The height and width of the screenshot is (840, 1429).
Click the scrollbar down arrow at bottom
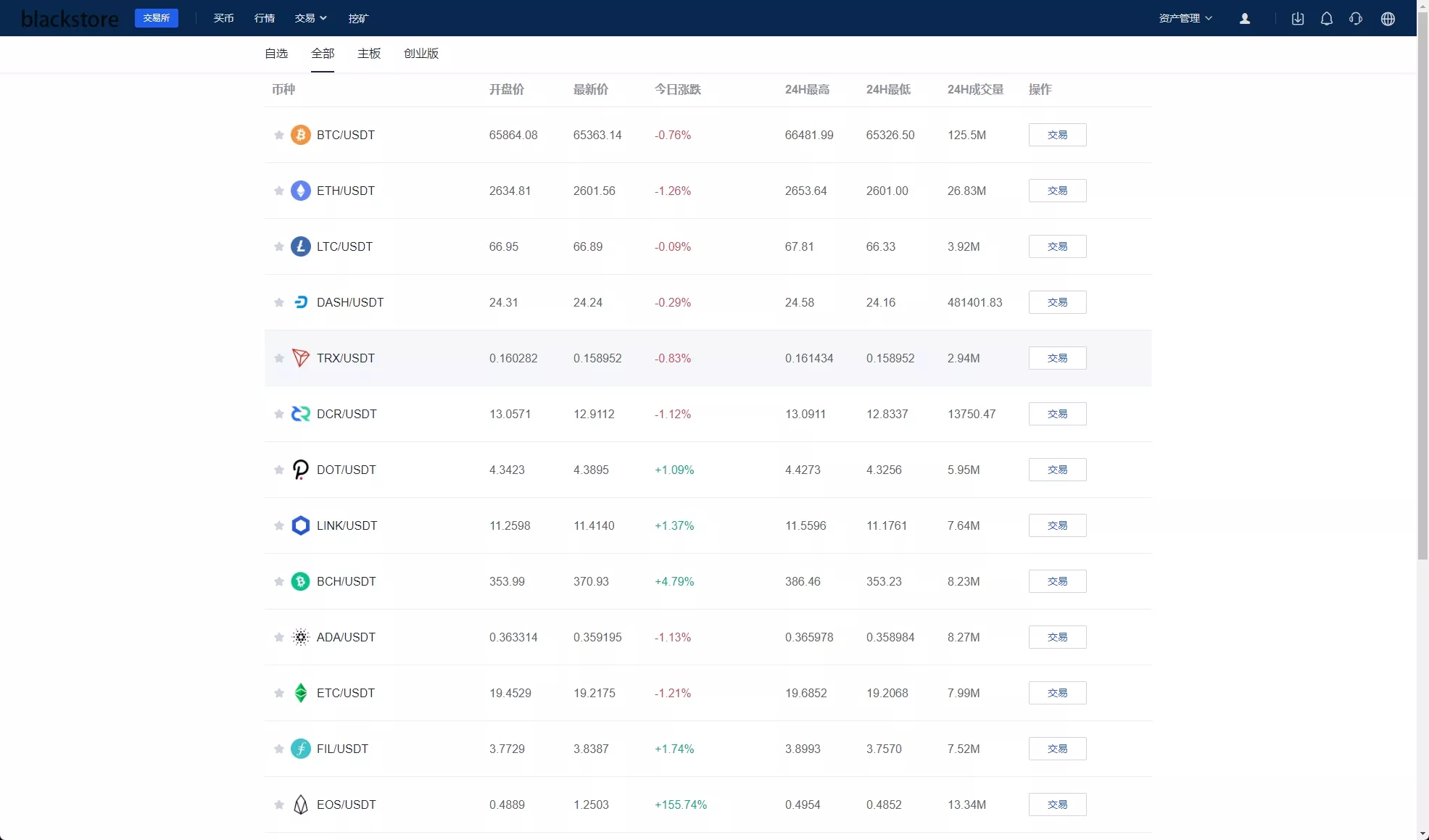[1422, 833]
